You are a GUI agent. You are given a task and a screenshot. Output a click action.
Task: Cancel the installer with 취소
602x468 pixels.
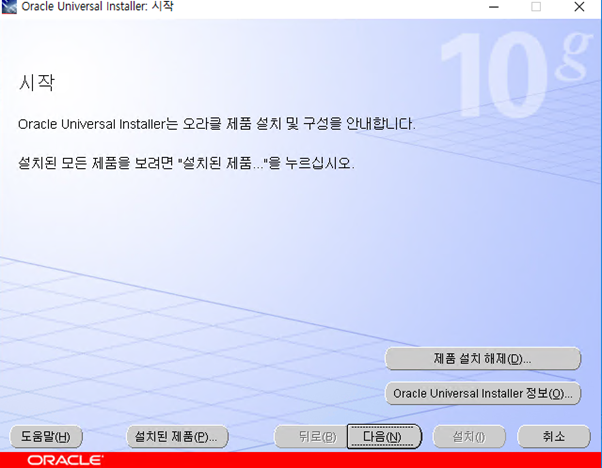(554, 437)
